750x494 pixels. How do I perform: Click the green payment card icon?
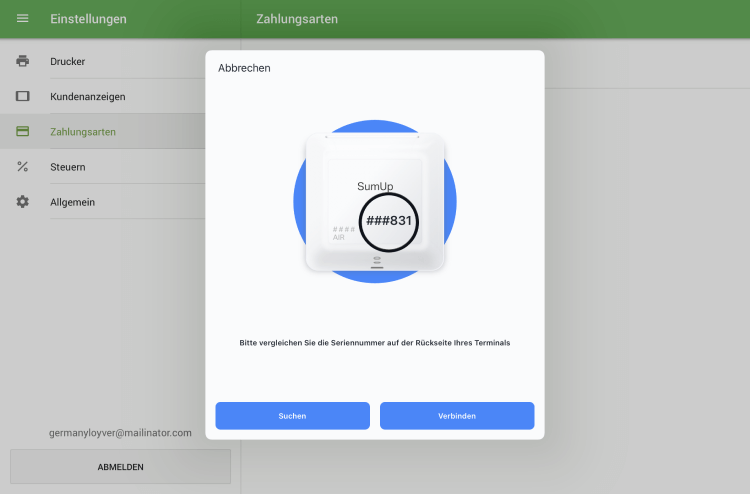click(x=22, y=132)
